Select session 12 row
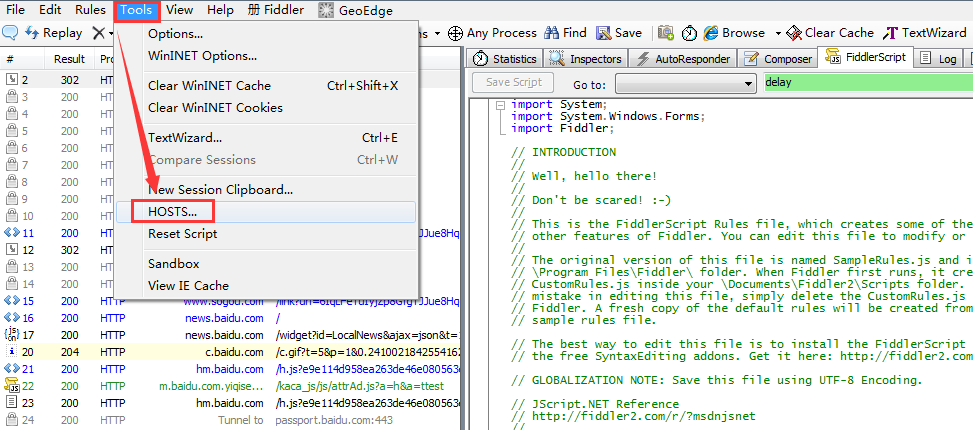 coord(58,250)
